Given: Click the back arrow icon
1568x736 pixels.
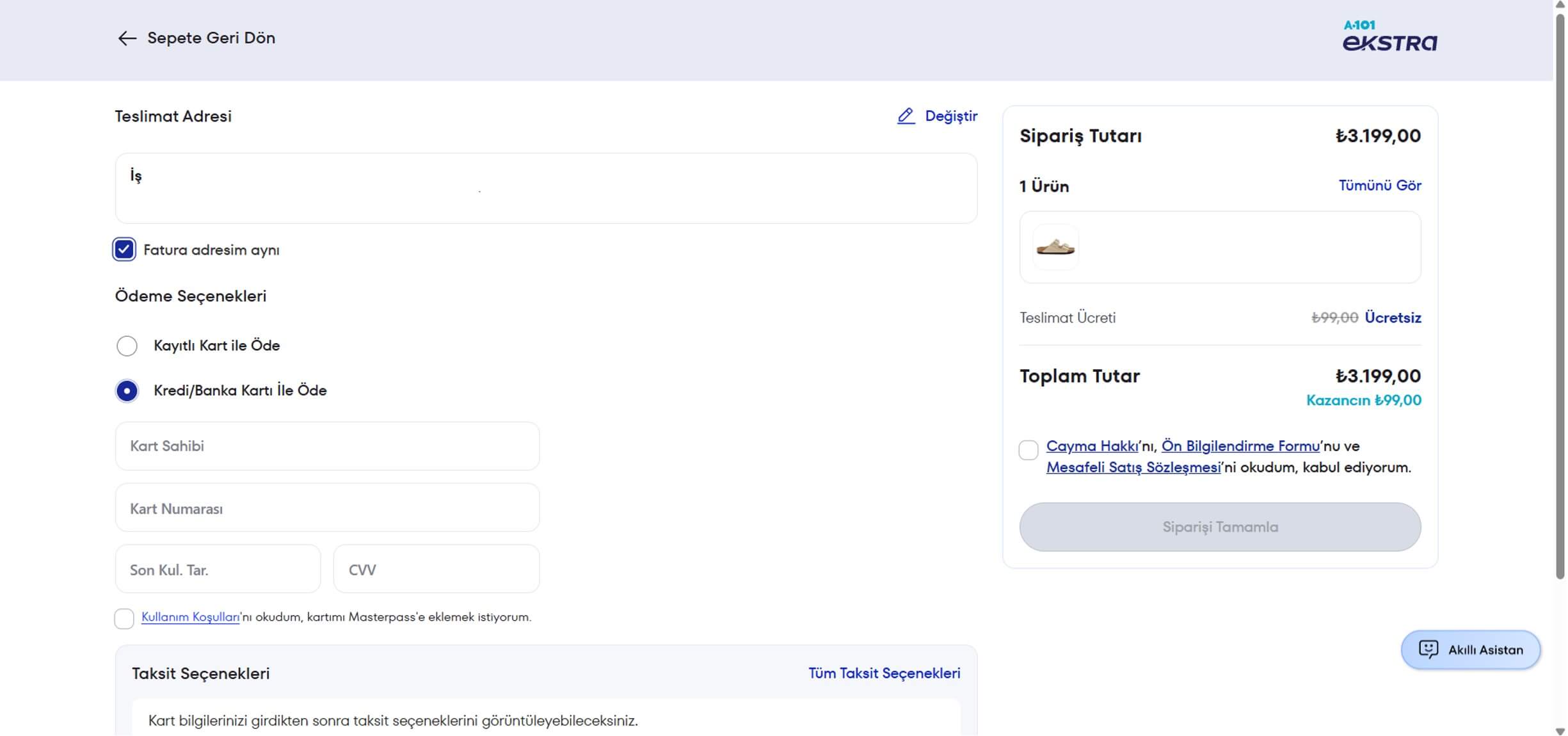Looking at the screenshot, I should click(x=127, y=38).
